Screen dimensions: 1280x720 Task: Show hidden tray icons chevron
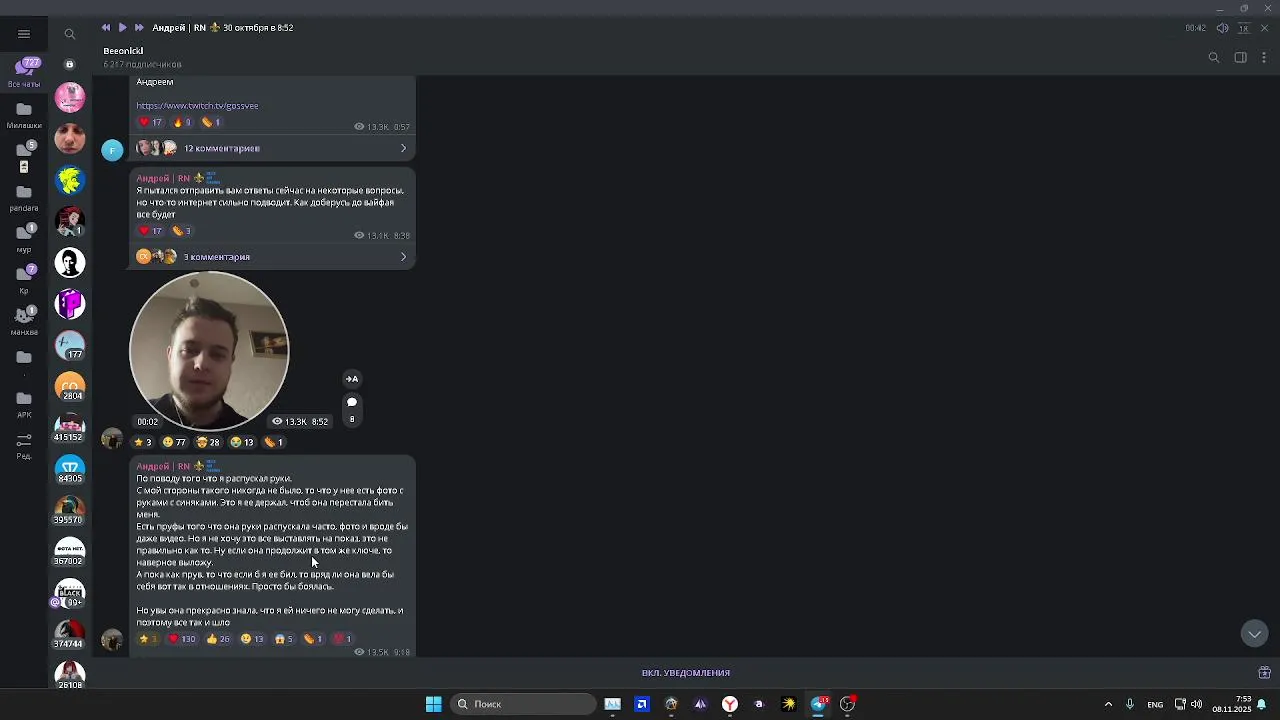click(x=1108, y=704)
